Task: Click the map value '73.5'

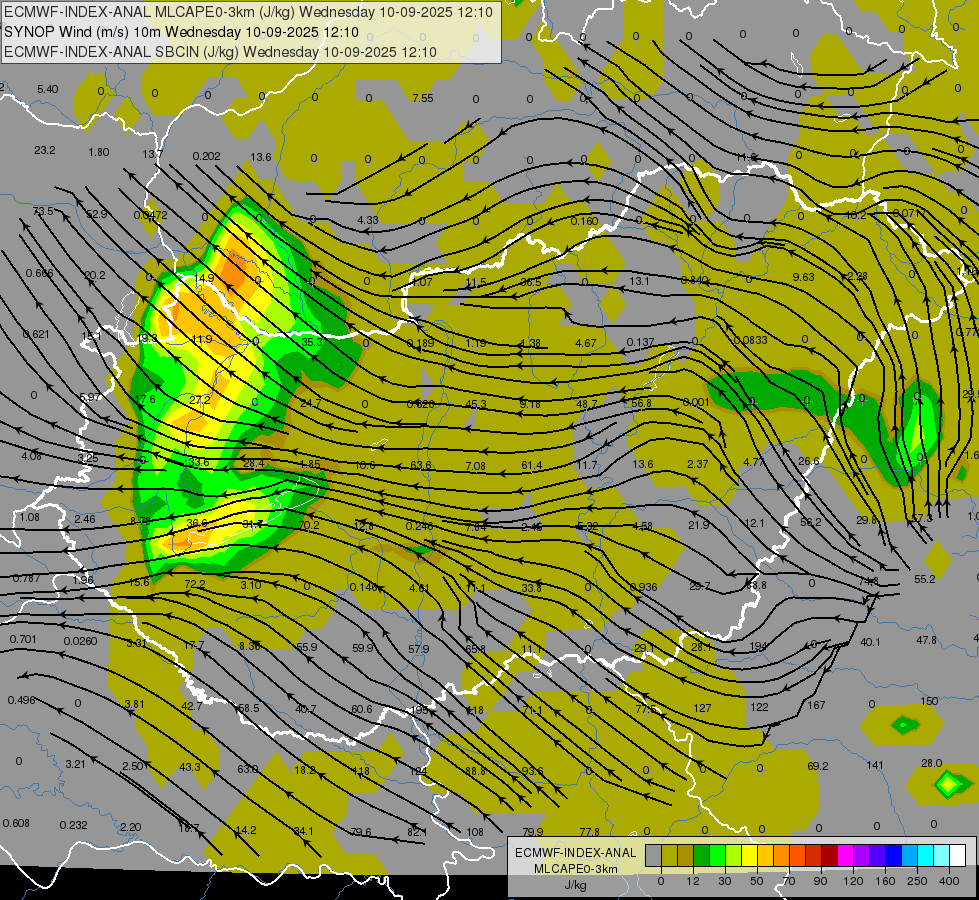Action: click(43, 212)
